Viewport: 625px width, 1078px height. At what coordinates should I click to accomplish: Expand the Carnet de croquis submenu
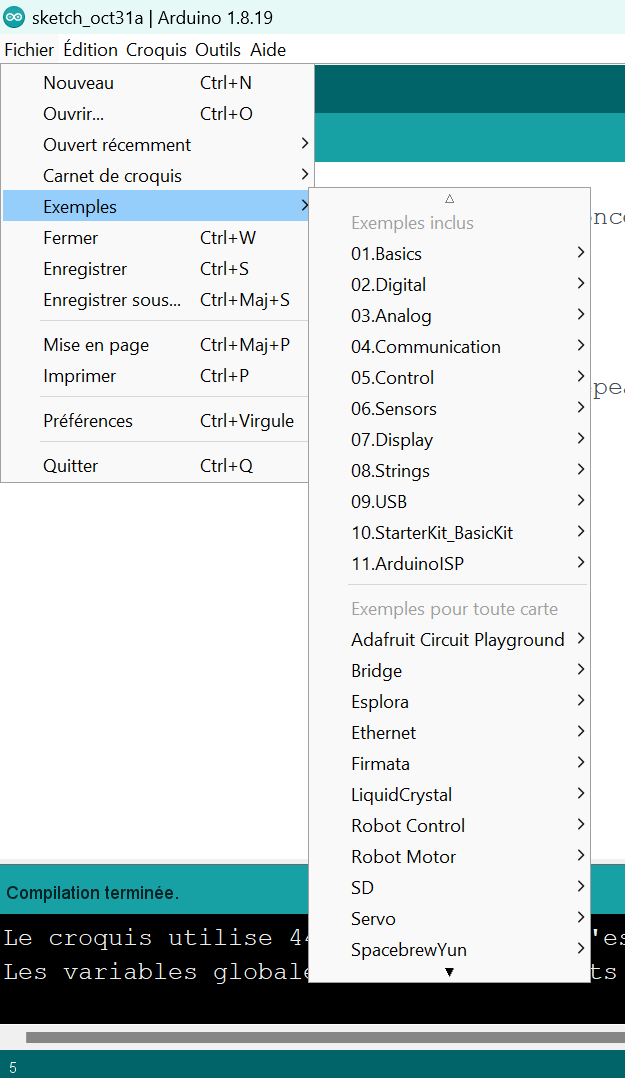157,176
